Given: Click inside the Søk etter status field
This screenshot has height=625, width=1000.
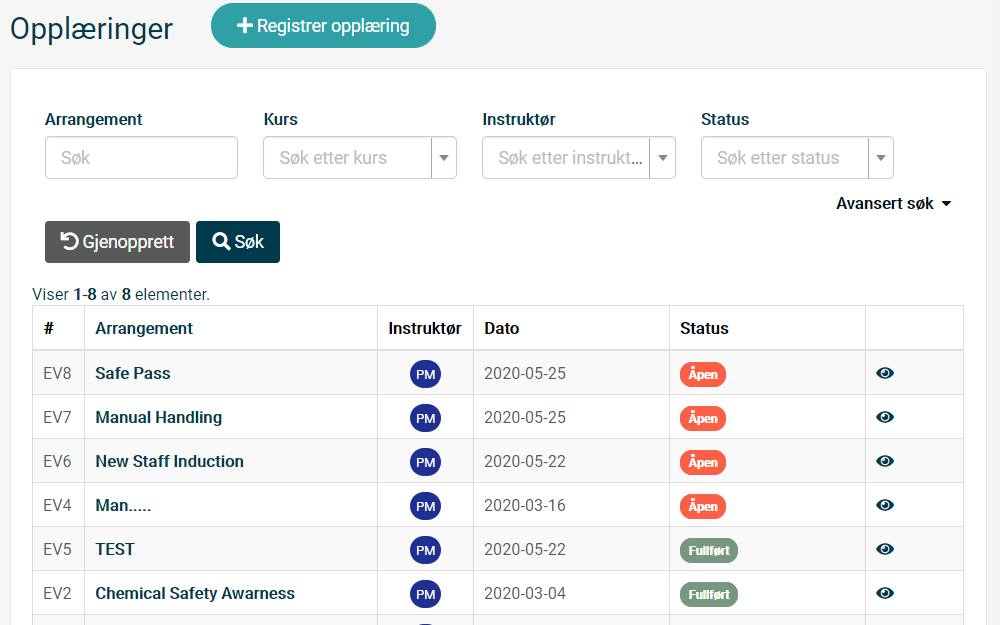Looking at the screenshot, I should pyautogui.click(x=785, y=158).
